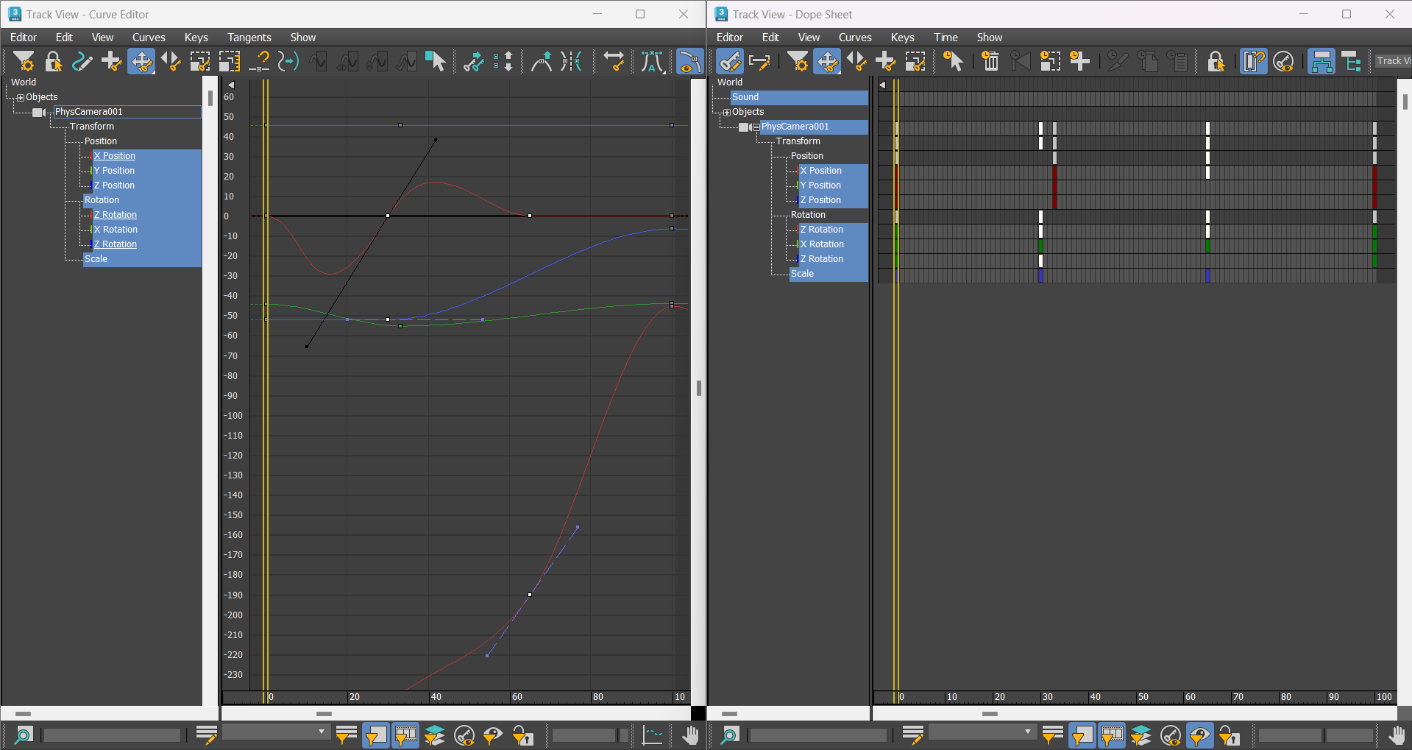Viewport: 1412px width, 750px height.
Task: Click Dope Sheet horizontal scrollbar thumb
Action: [x=990, y=714]
